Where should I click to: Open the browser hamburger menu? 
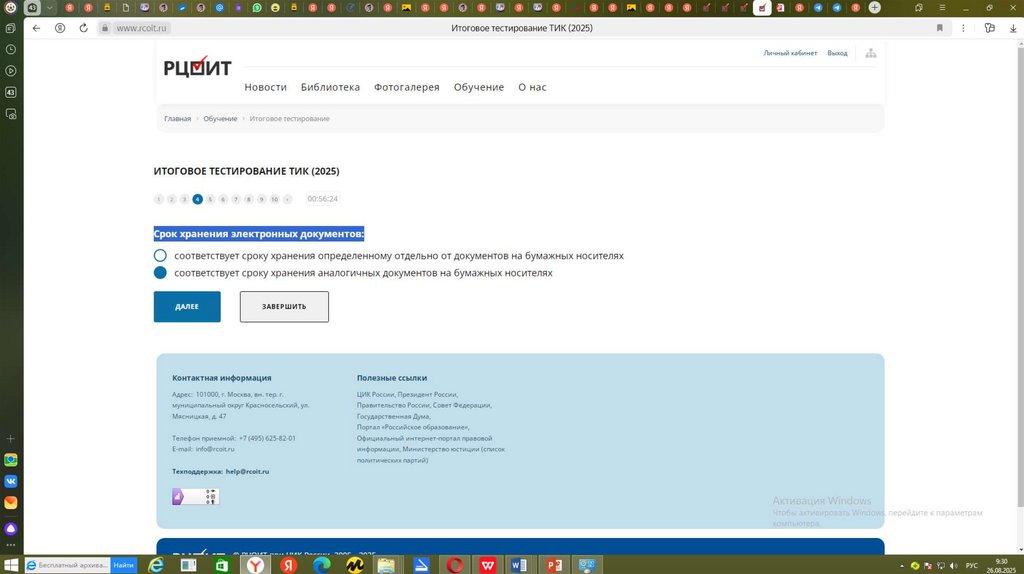point(942,8)
